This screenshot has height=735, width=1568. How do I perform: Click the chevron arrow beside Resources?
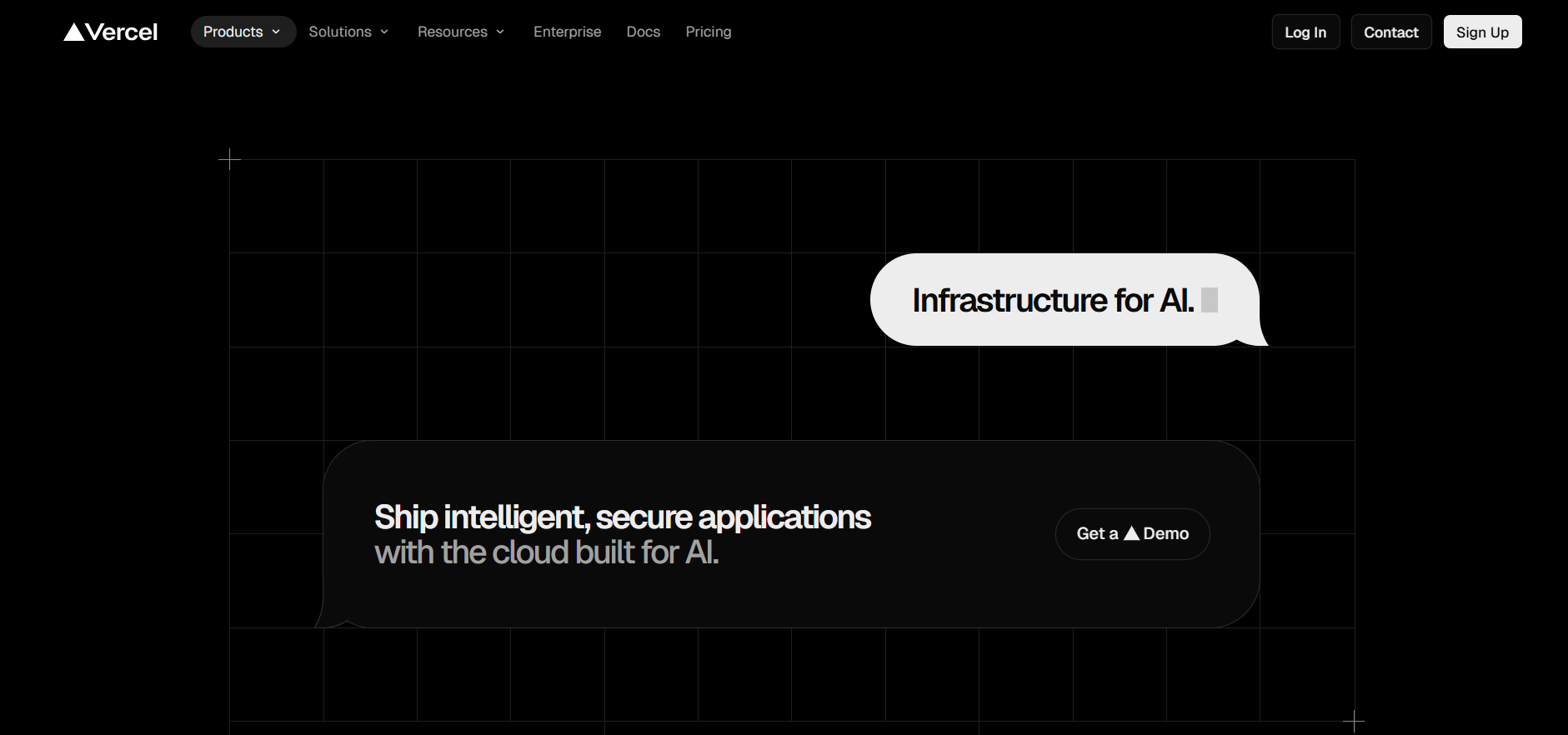[500, 32]
